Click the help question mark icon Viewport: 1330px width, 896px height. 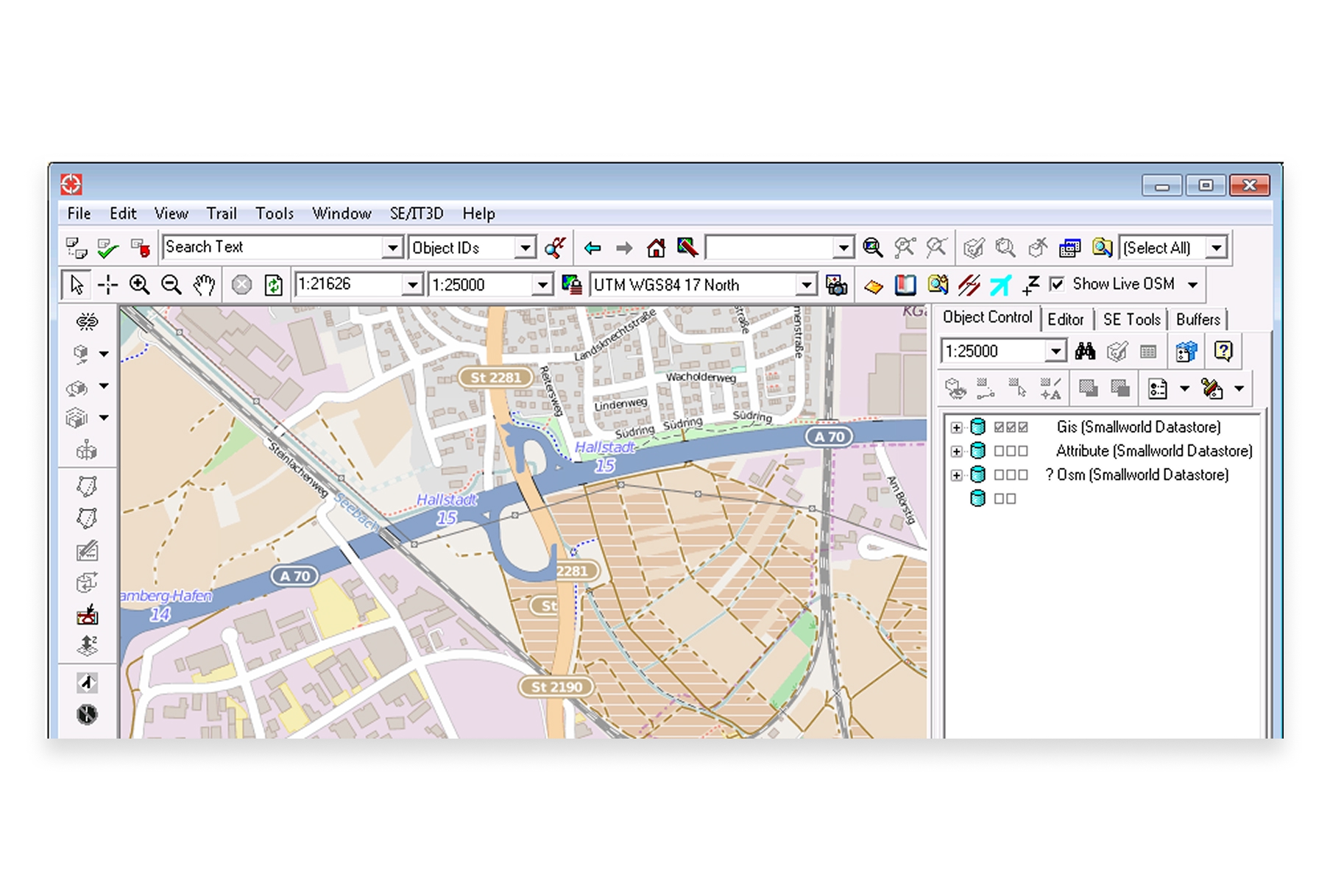1223,352
